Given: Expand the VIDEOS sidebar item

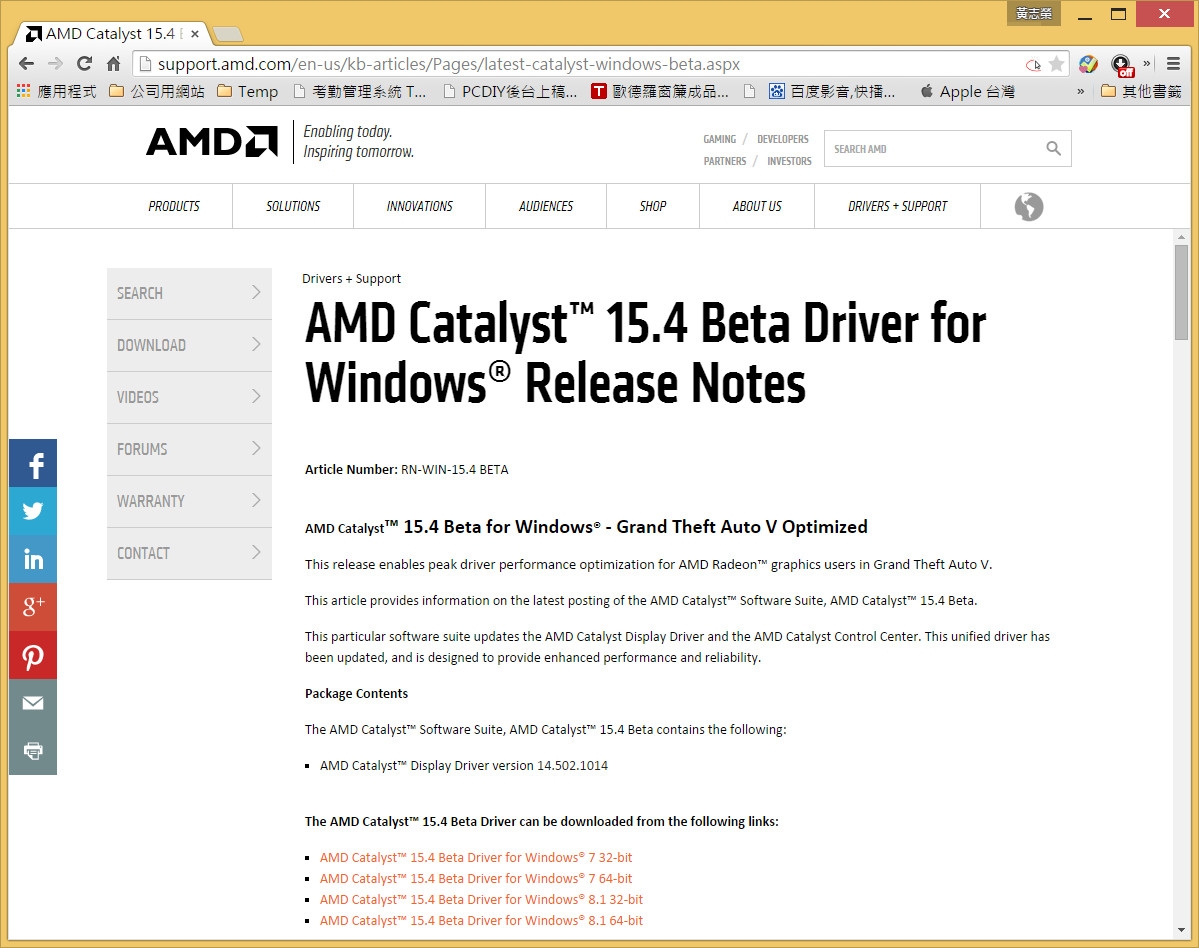Looking at the screenshot, I should [190, 398].
